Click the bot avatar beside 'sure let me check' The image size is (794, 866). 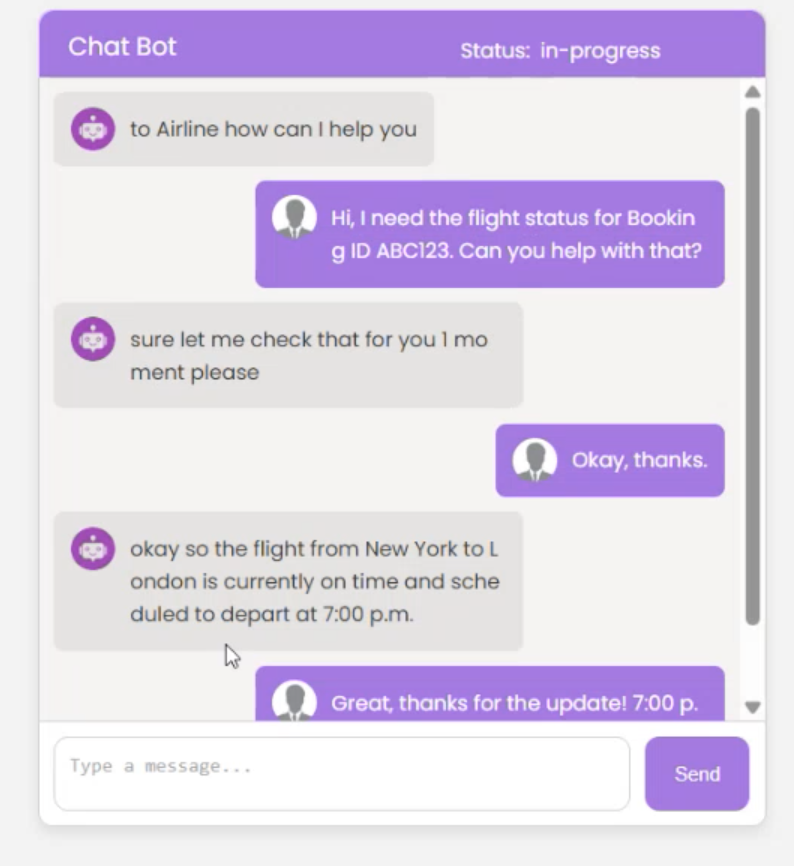[x=93, y=339]
